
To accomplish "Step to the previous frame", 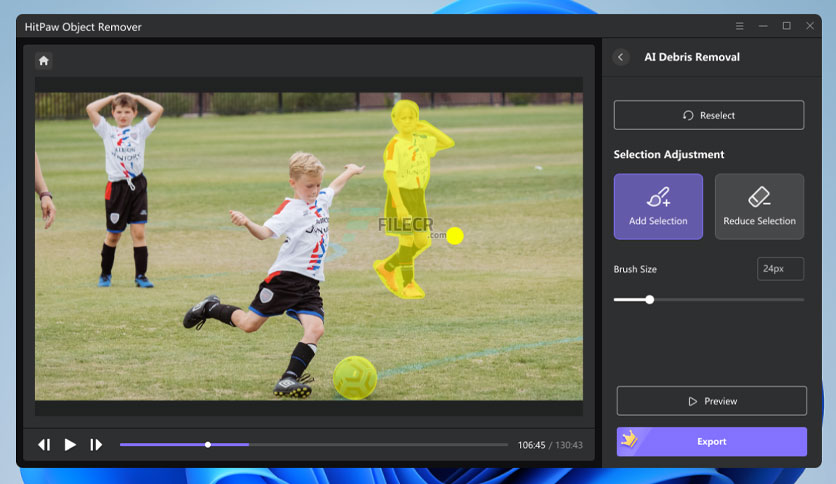I will (44, 445).
